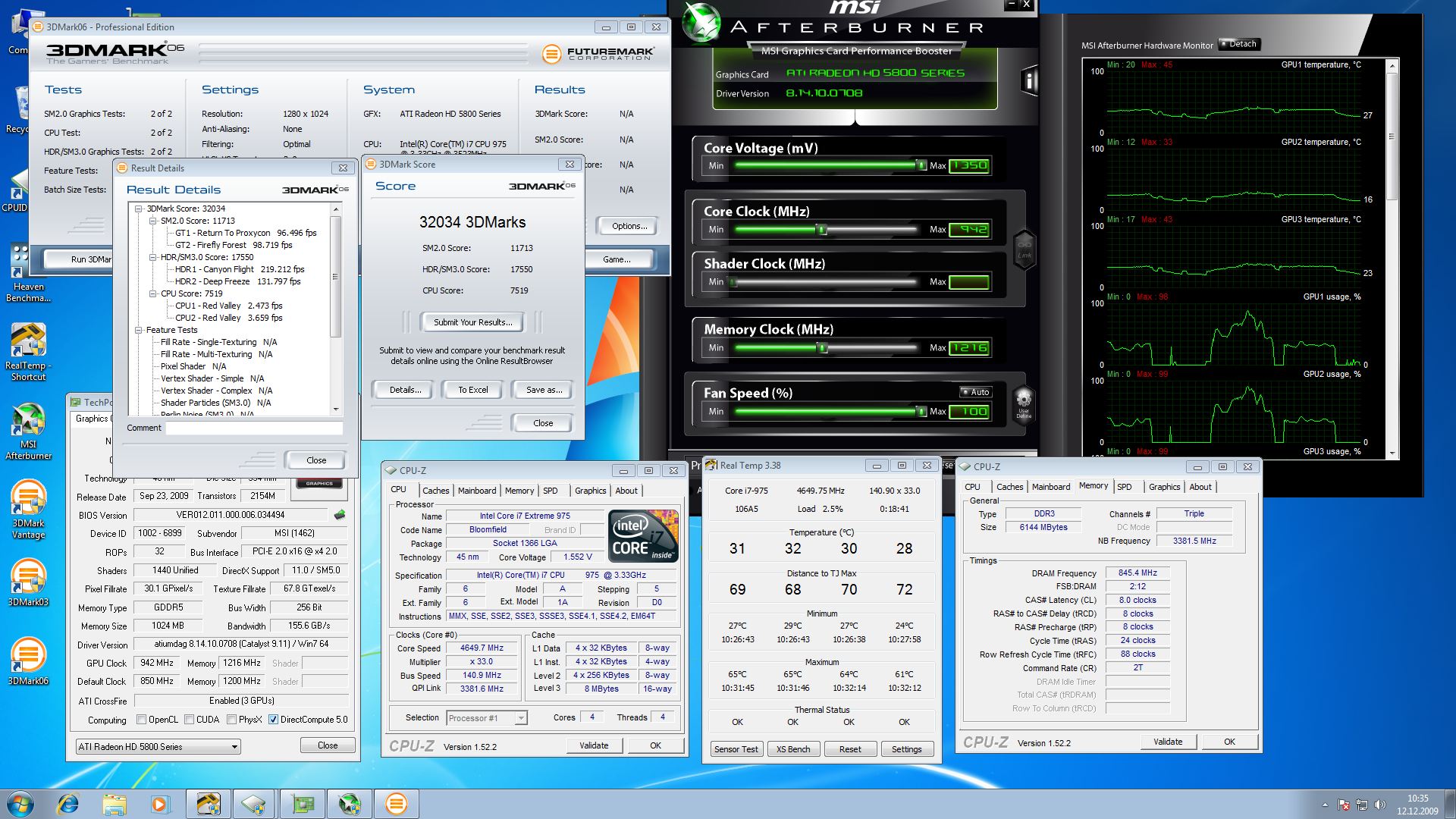Screen dimensions: 1456x819
Task: Open SPD tab in the CPU window of CPU-Z
Action: click(551, 491)
